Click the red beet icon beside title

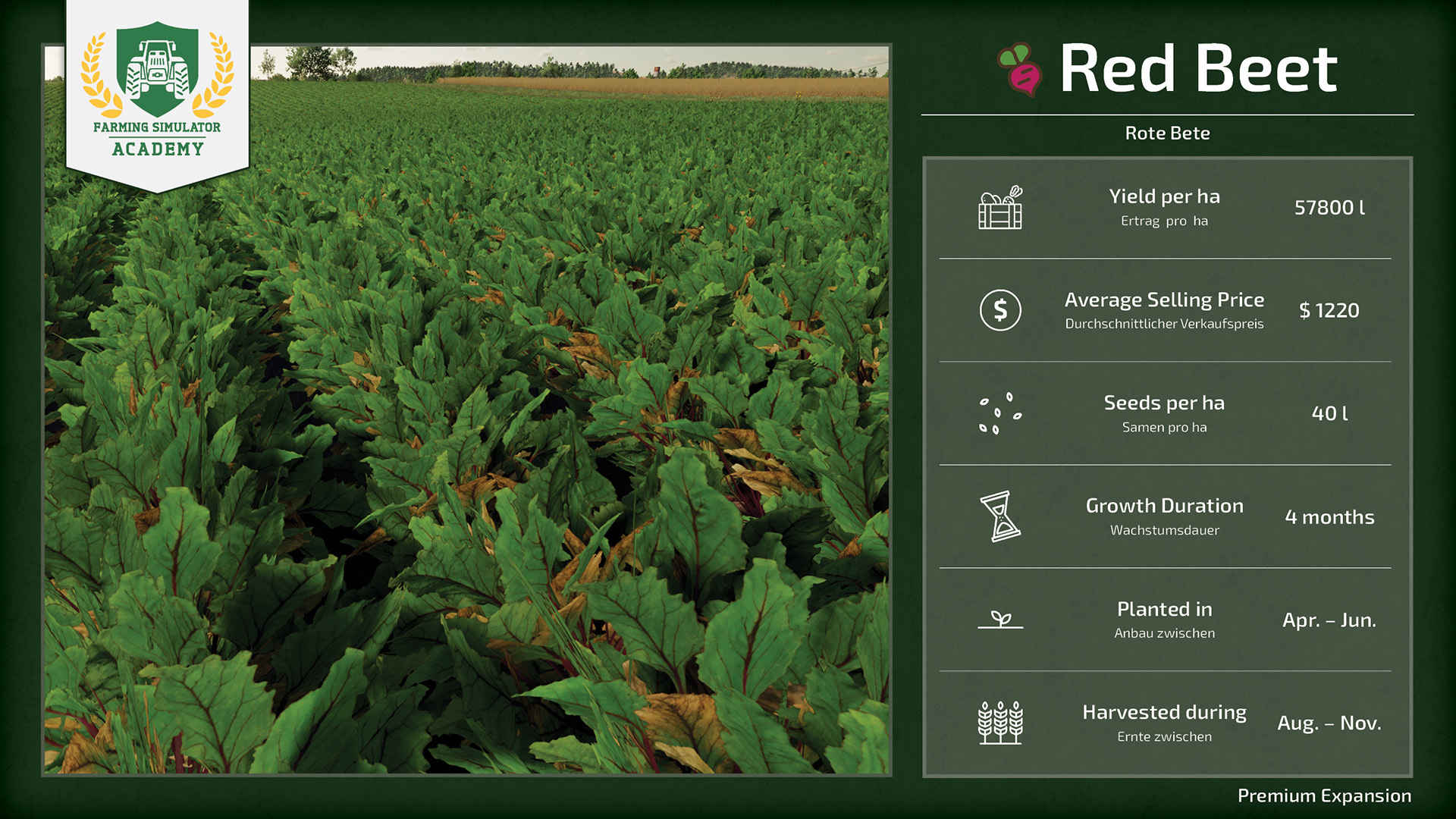1020,69
